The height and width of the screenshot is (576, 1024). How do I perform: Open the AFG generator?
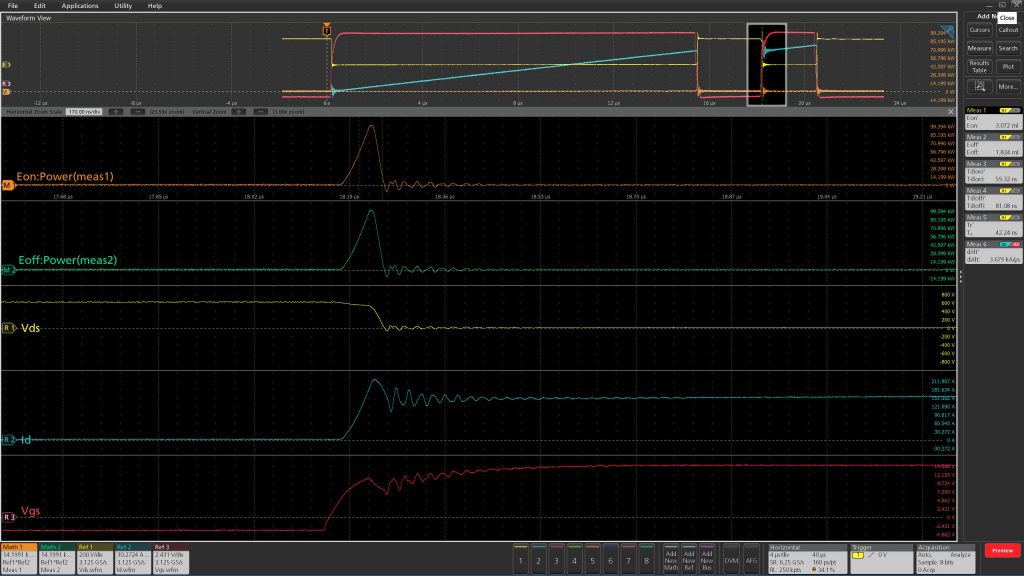tap(752, 558)
